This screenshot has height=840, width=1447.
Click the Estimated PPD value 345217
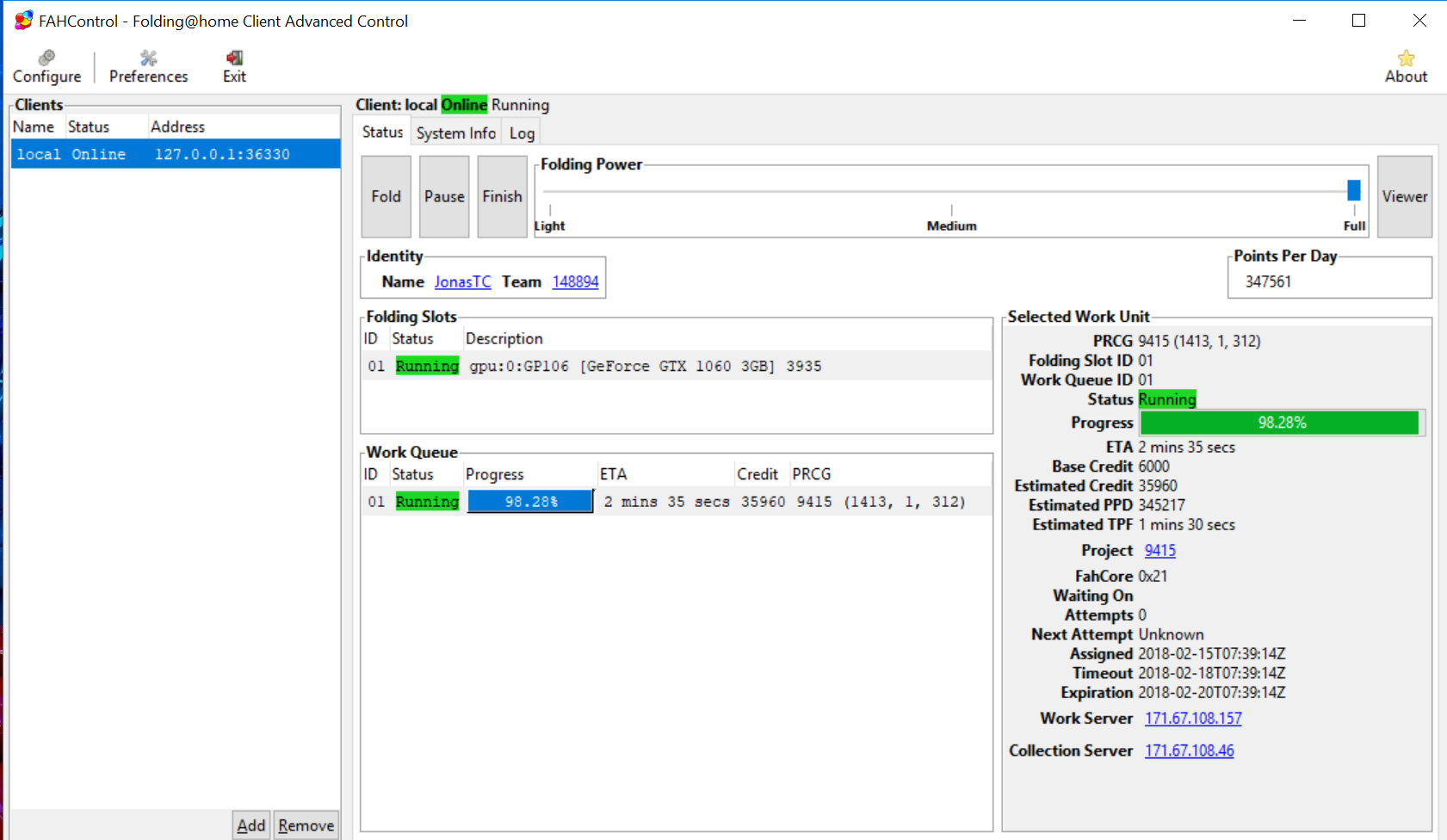coord(1161,505)
